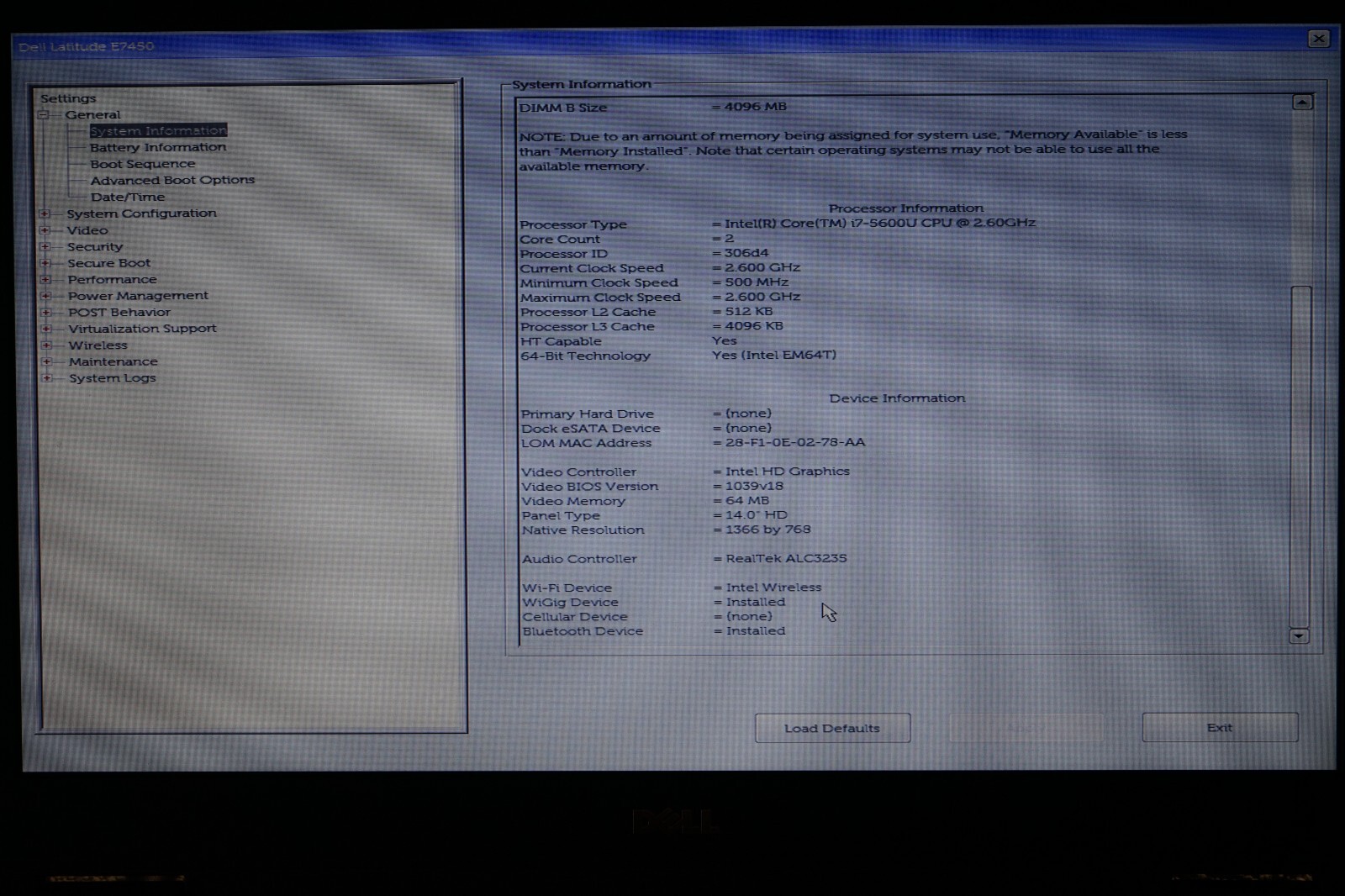Image resolution: width=1345 pixels, height=896 pixels.
Task: Select the Secure Boot label
Action: (x=109, y=263)
